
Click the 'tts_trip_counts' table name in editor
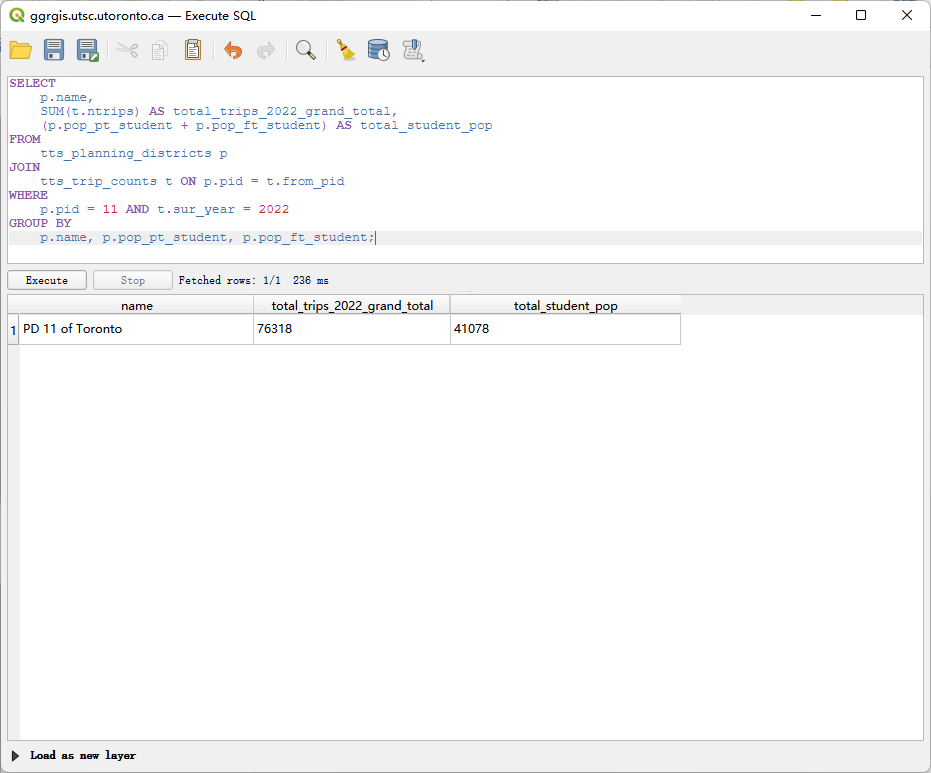99,181
